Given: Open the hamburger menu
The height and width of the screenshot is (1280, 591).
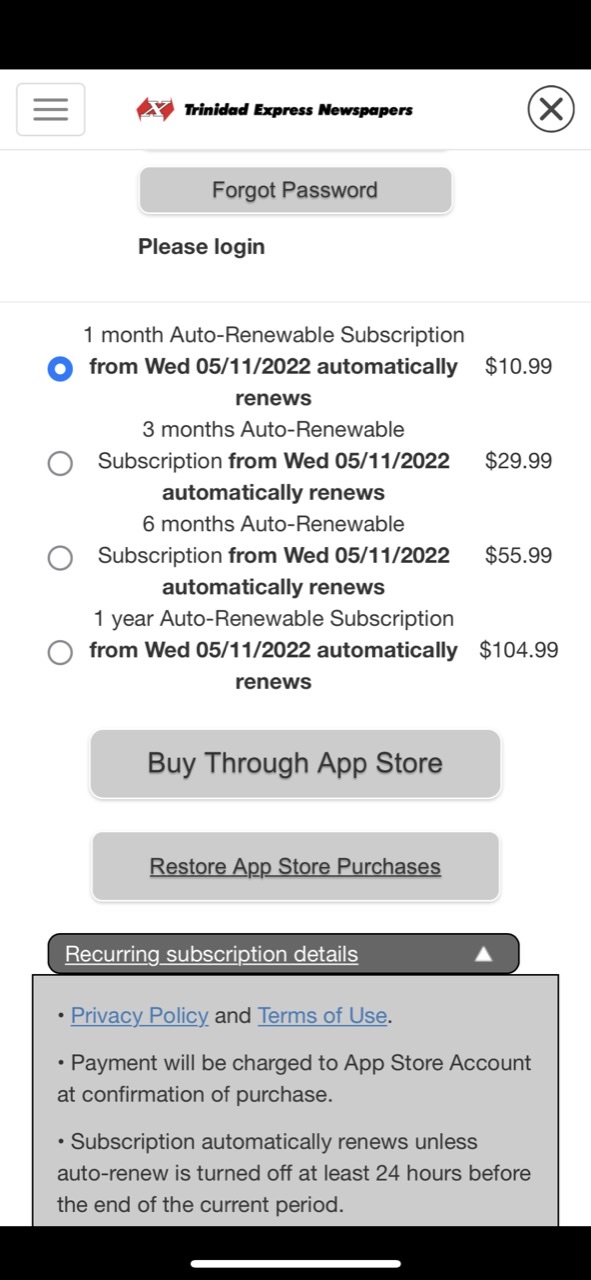Looking at the screenshot, I should [50, 109].
